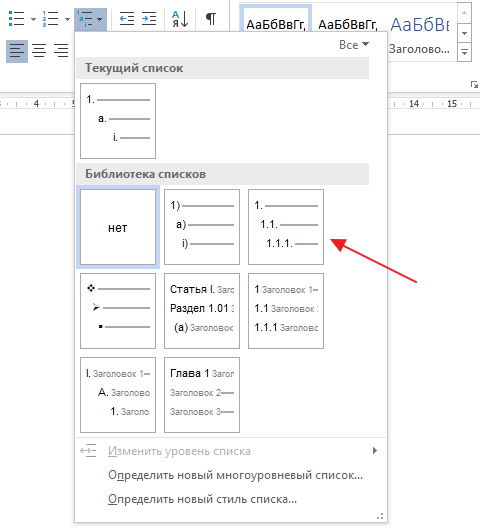Select the 1. 1.1. 1.1.1. list format
The width and height of the screenshot is (480, 529).
286,227
